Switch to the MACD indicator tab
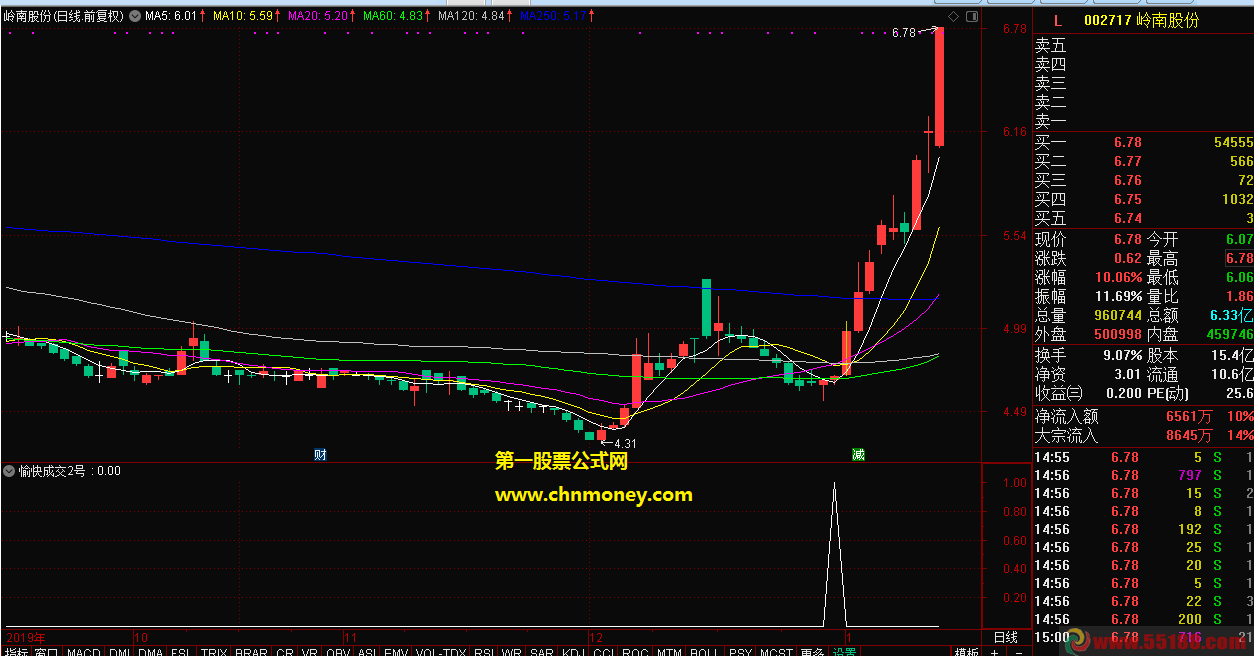Viewport: 1254px width, 656px height. (x=84, y=652)
